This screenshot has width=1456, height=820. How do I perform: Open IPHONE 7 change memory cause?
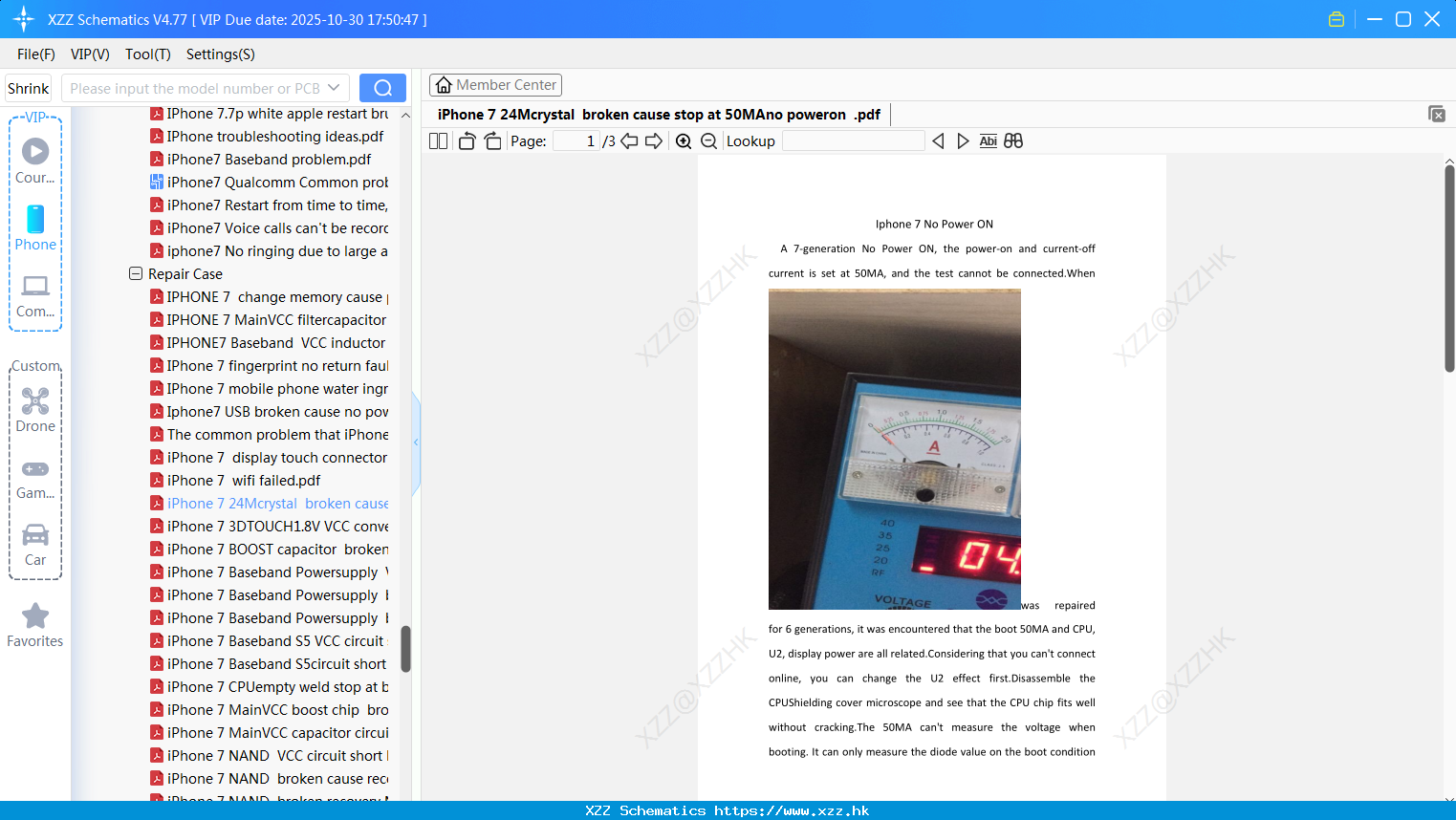pyautogui.click(x=269, y=297)
